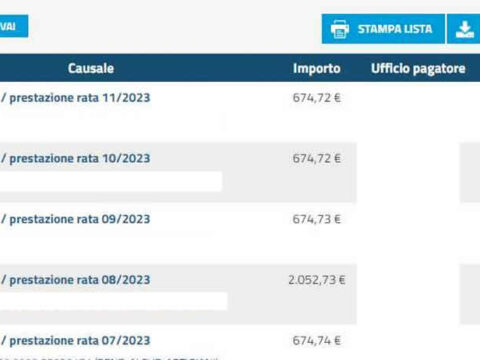The width and height of the screenshot is (480, 360).
Task: Click the Causale column header
Action: [91, 68]
